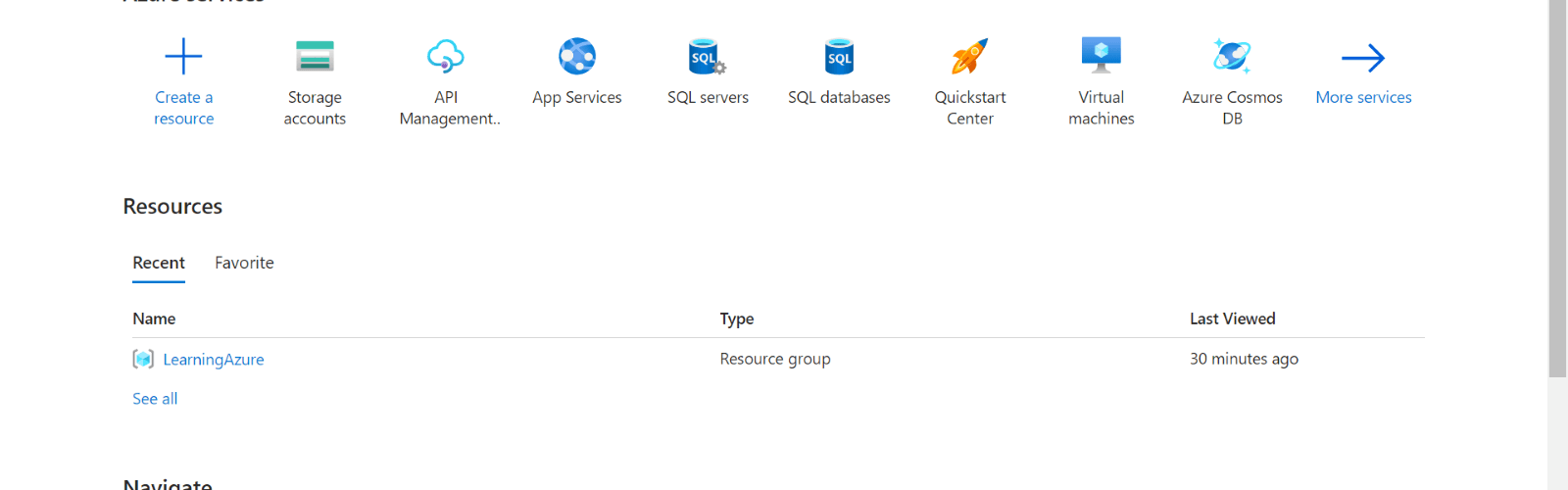Select the Recent tab
The height and width of the screenshot is (490, 1568).
click(159, 263)
